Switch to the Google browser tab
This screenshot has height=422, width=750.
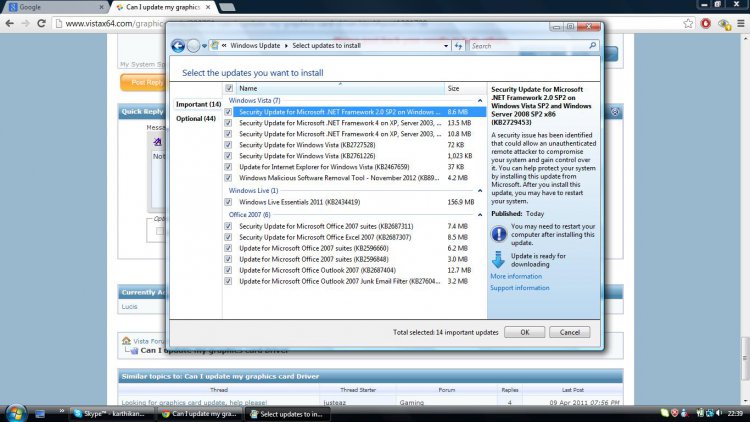[55, 7]
